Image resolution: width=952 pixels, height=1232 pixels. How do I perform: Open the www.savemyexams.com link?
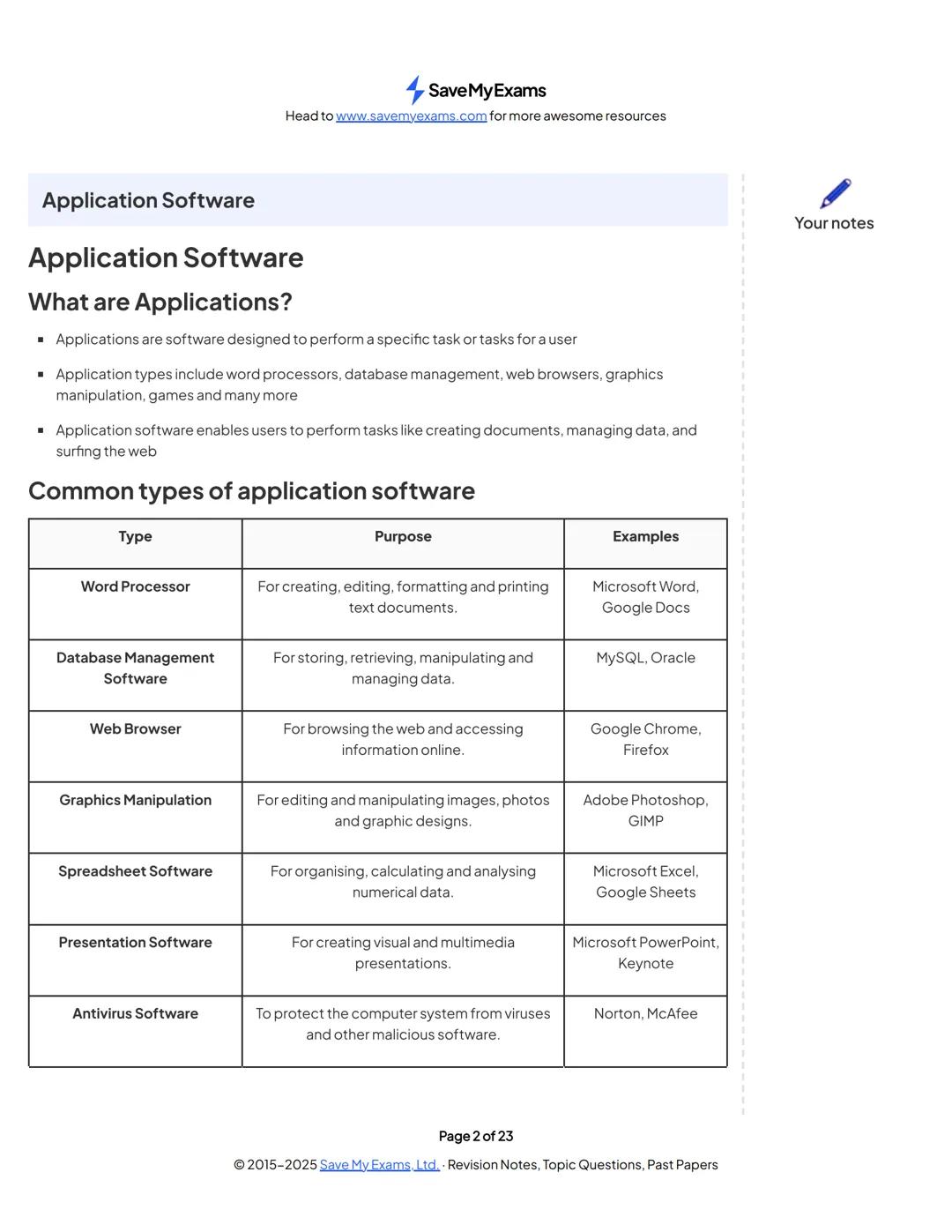pyautogui.click(x=411, y=116)
